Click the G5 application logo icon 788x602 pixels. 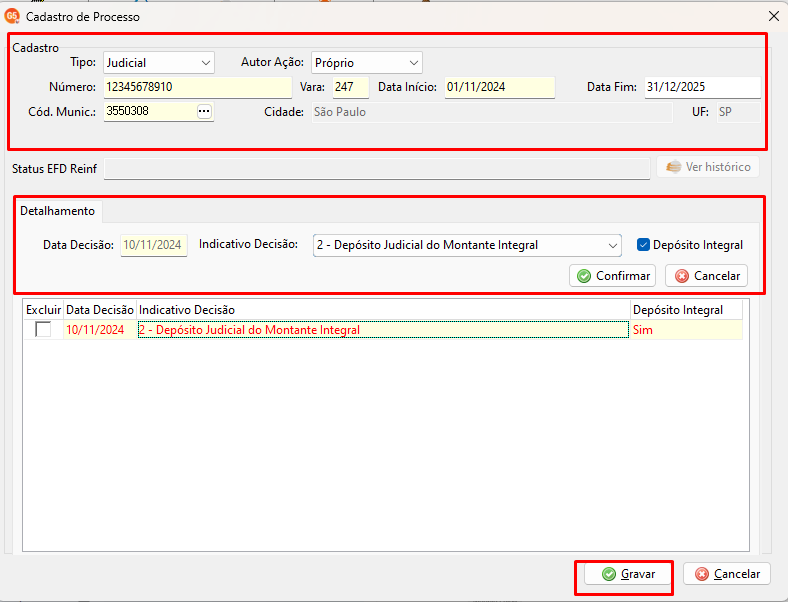[x=12, y=16]
